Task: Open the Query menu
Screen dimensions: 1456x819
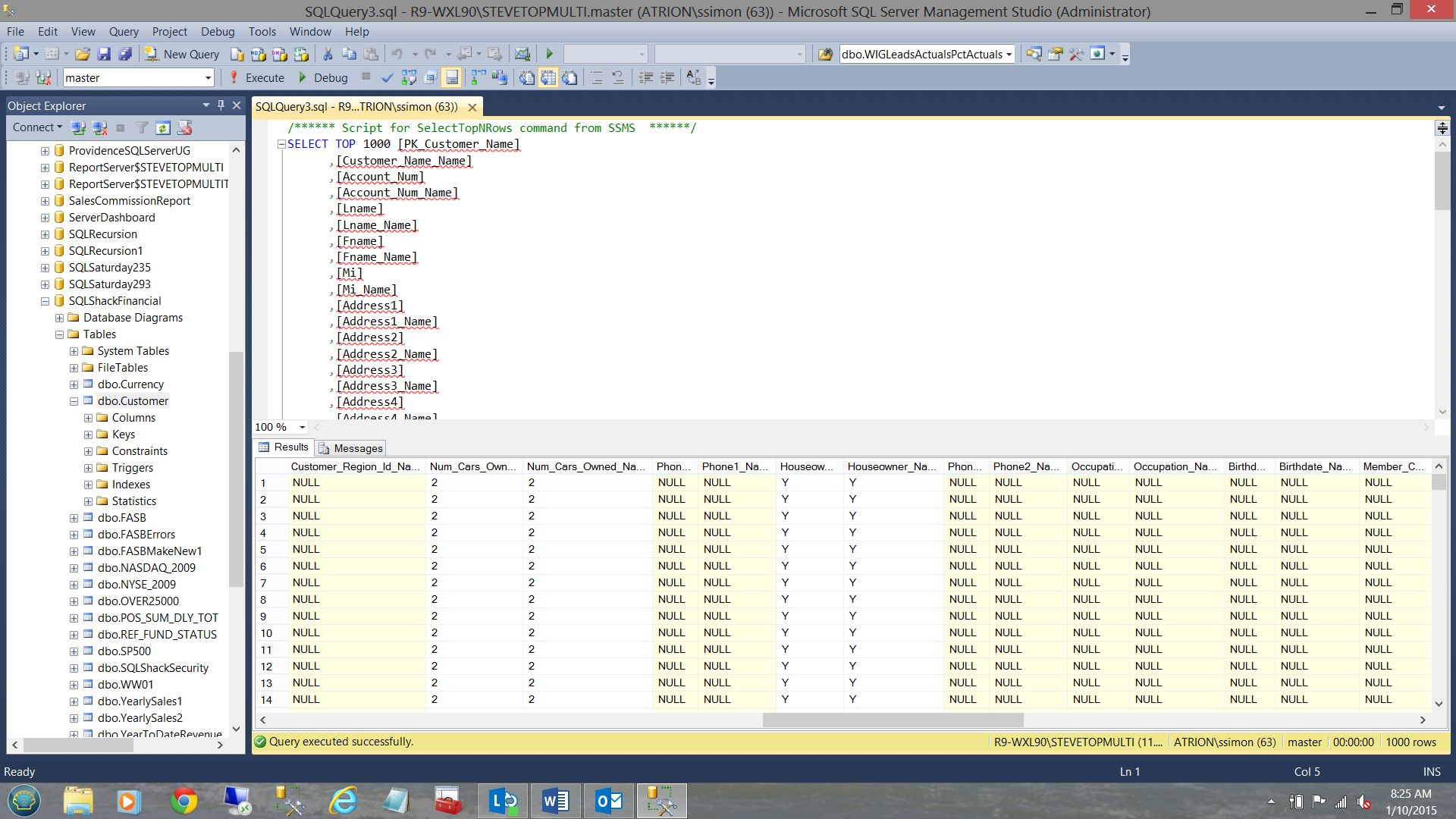Action: click(x=123, y=32)
